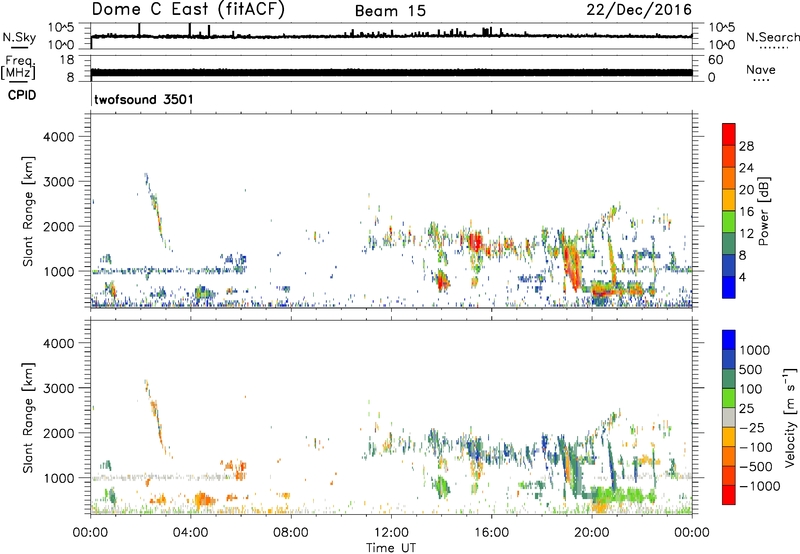The width and height of the screenshot is (800, 554).
Task: Click the "-25" label on velocity colorbar
Action: point(752,428)
